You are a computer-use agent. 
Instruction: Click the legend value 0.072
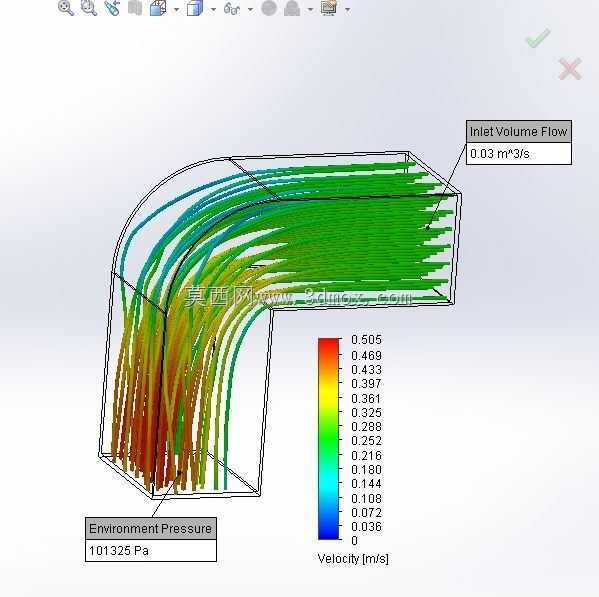pyautogui.click(x=366, y=513)
